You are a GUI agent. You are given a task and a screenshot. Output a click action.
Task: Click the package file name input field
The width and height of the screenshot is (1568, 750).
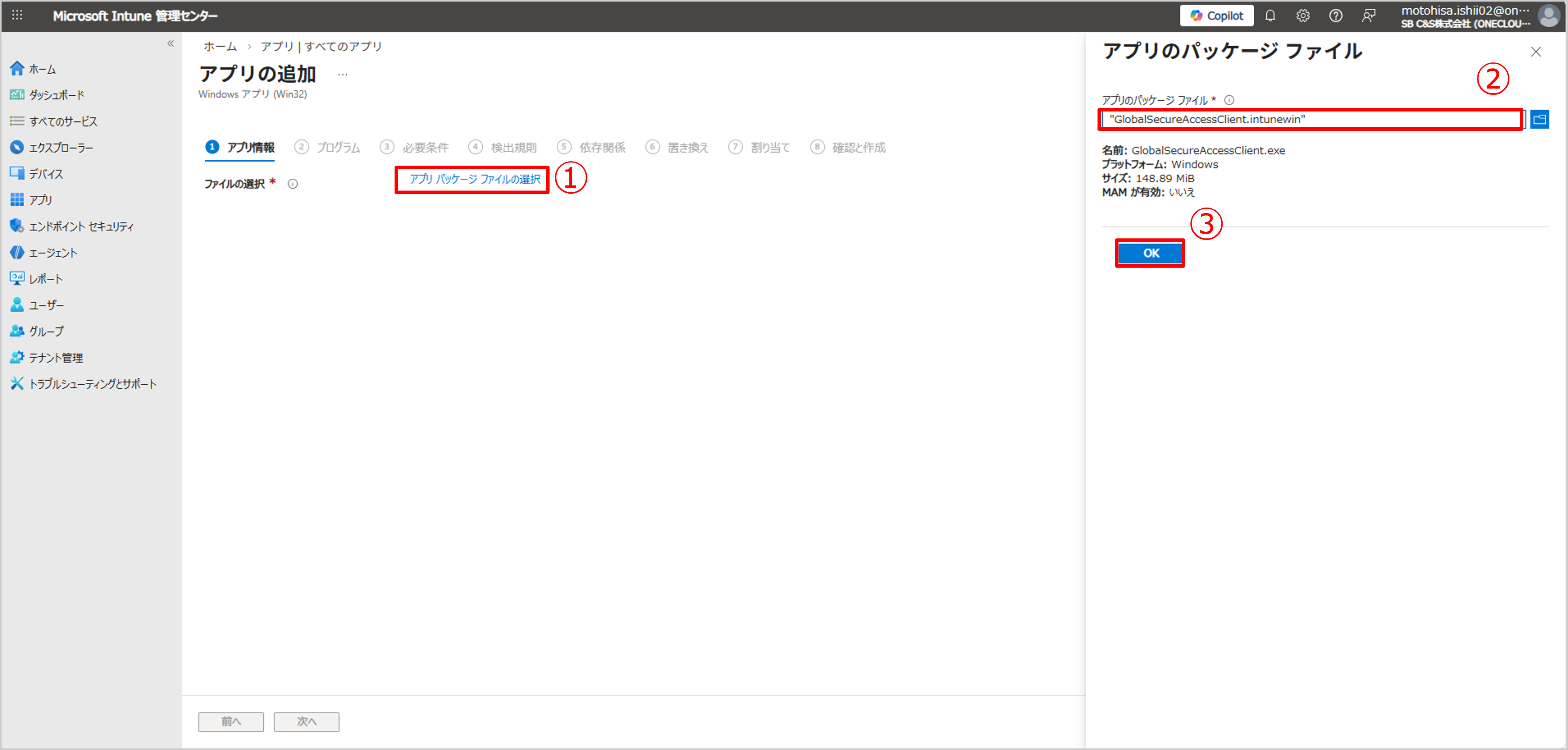coord(1309,119)
